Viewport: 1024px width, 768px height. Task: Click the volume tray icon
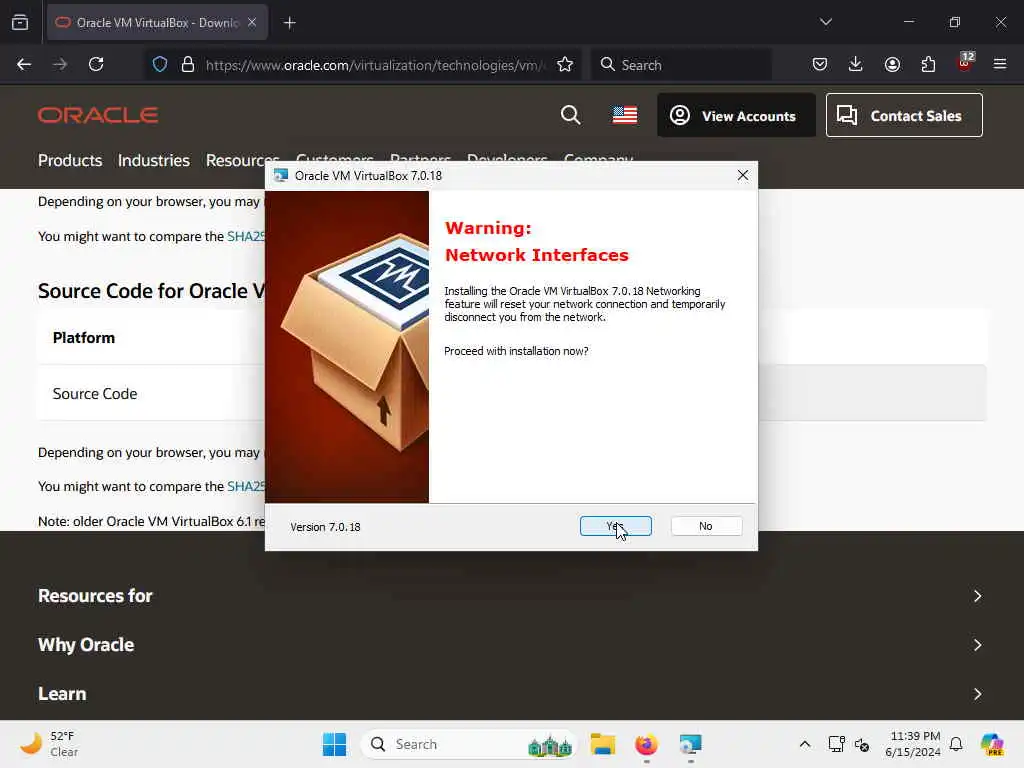(862, 744)
